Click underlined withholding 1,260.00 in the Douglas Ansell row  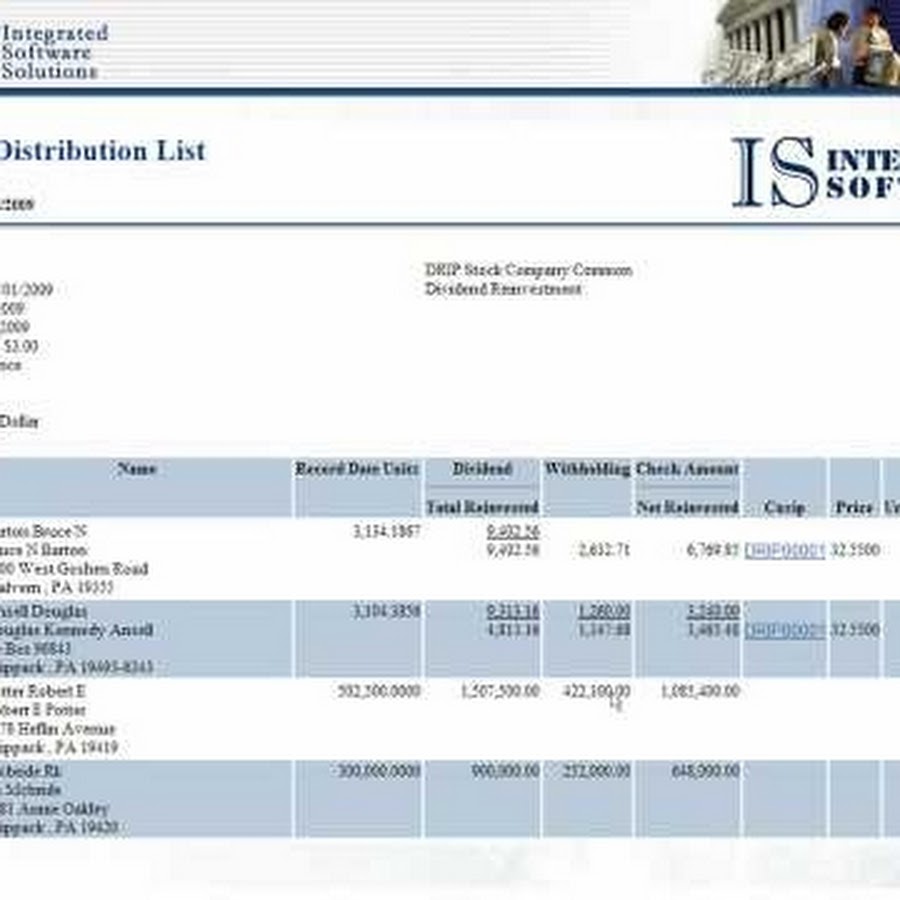pos(604,611)
